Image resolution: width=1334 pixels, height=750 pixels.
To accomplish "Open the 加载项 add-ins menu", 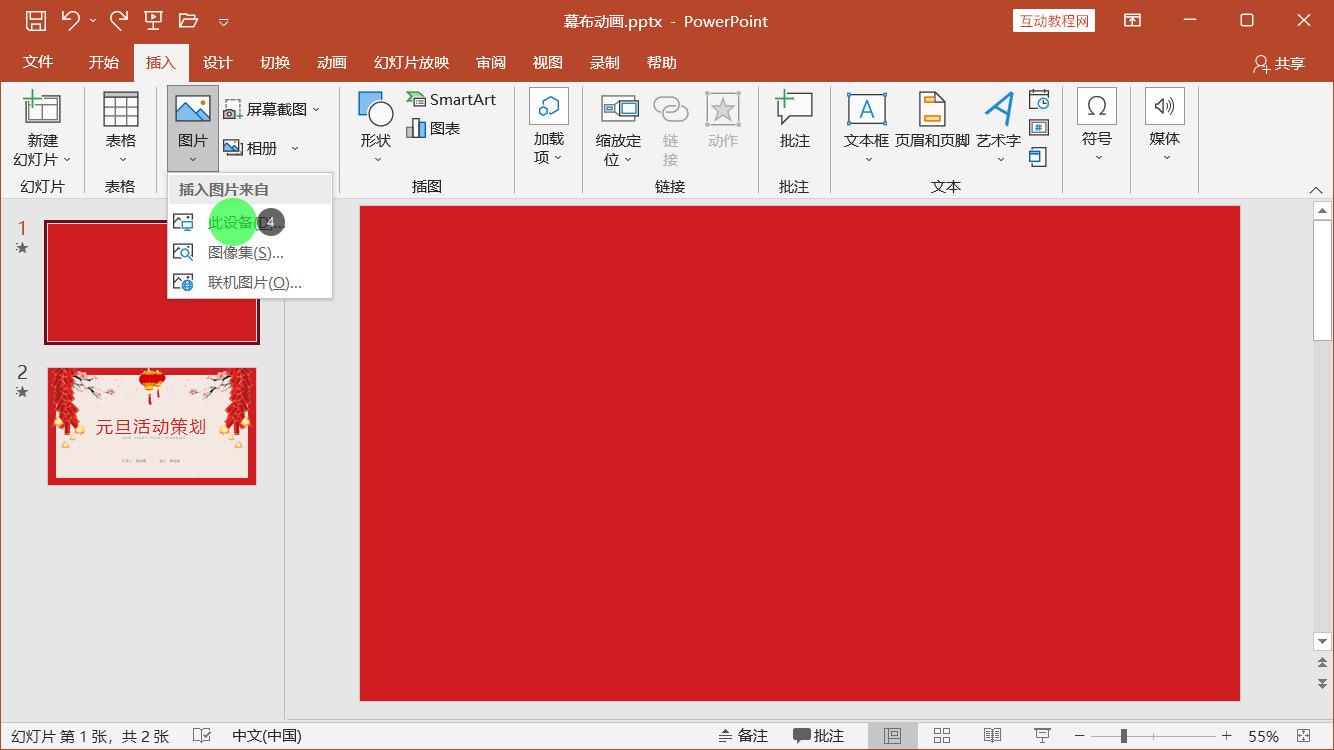I will click(x=548, y=128).
